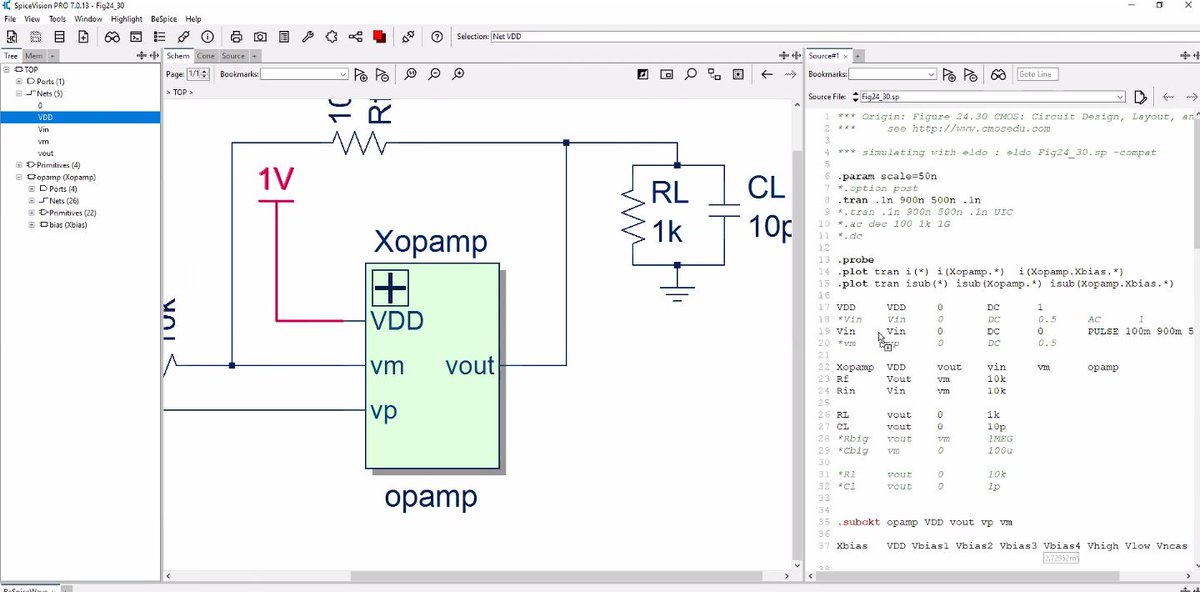The width and height of the screenshot is (1200, 592).
Task: Add new tab next to Source#1
Action: coord(859,56)
